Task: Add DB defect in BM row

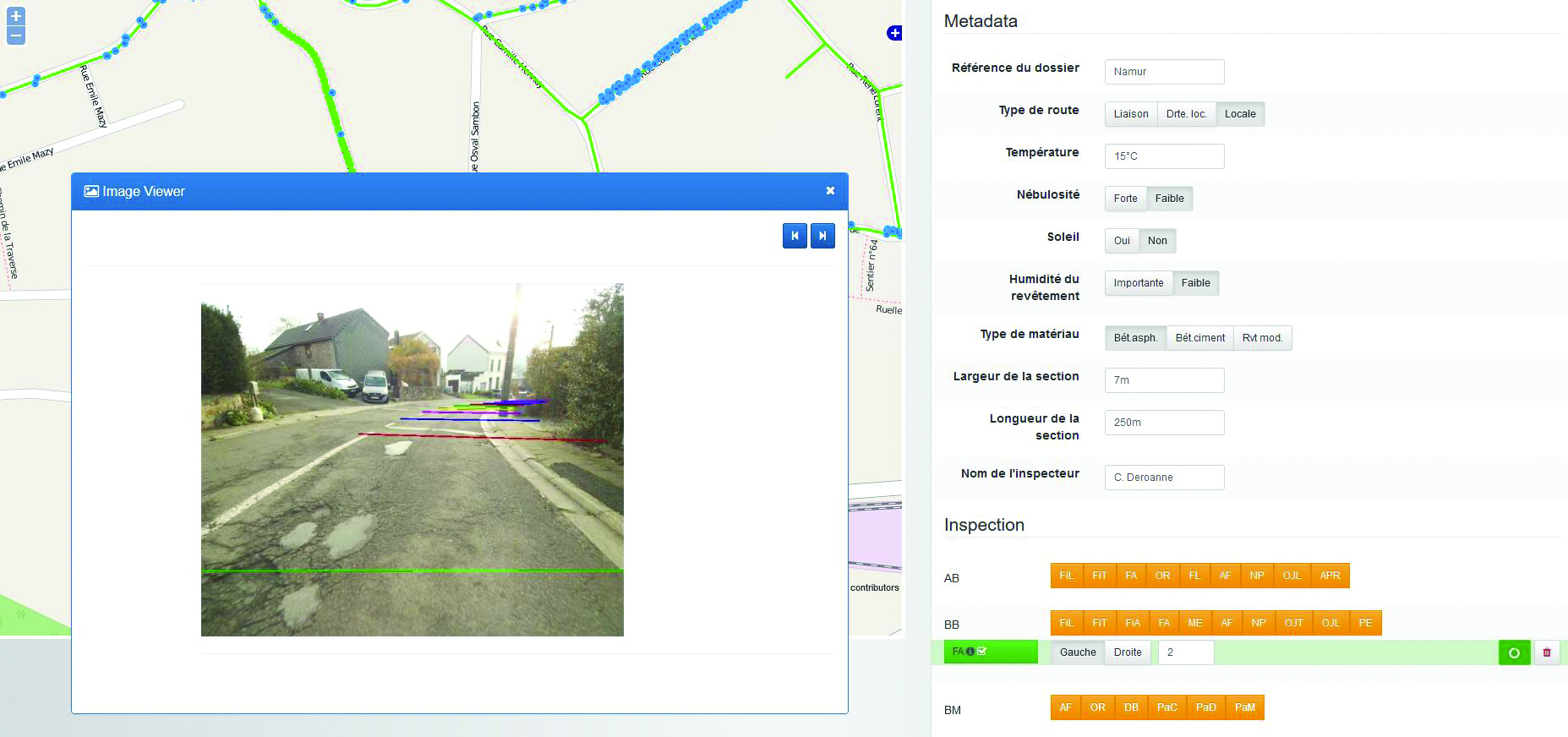Action: tap(1132, 707)
